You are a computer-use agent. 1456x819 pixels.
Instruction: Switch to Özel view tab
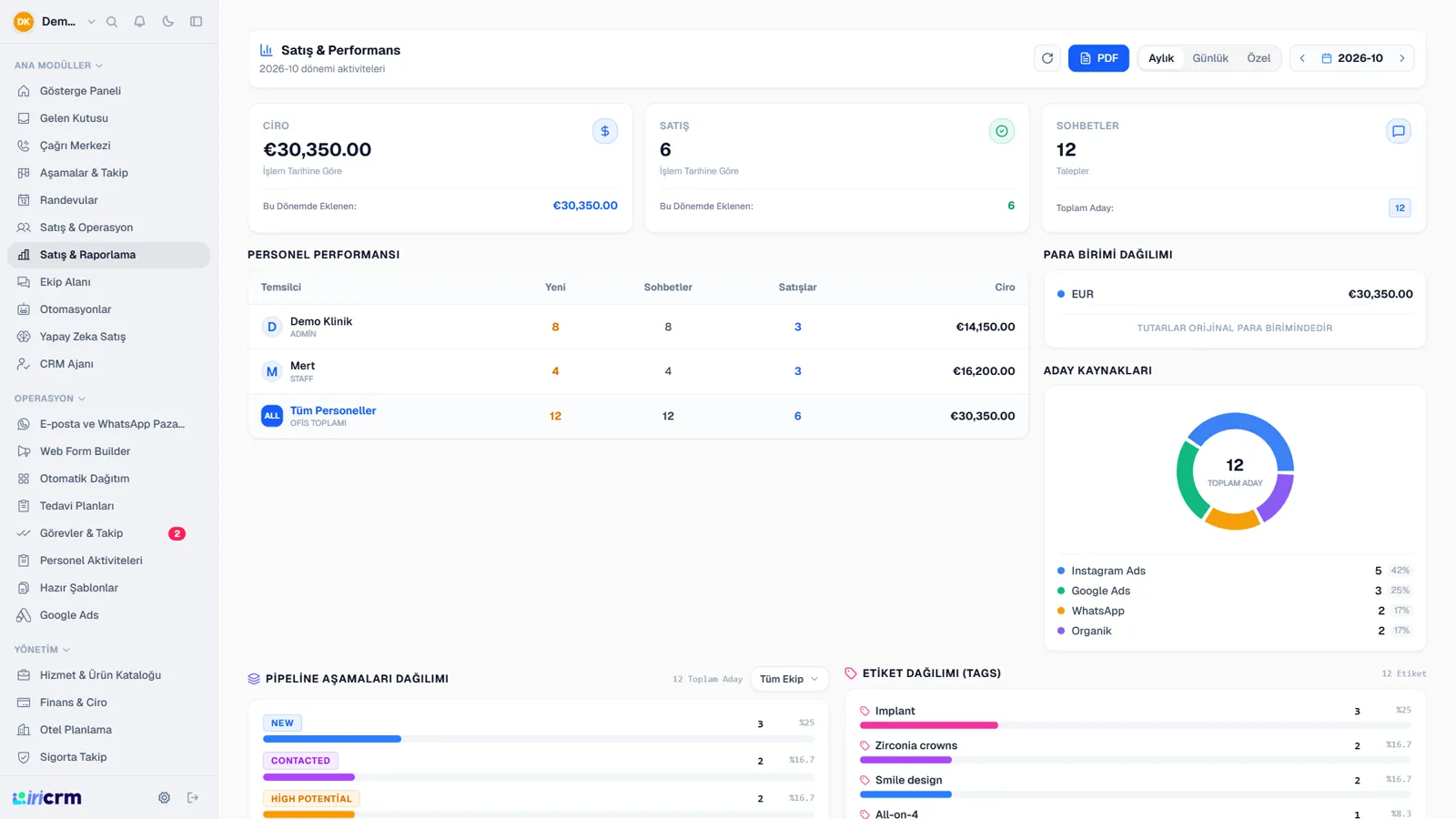tap(1259, 58)
